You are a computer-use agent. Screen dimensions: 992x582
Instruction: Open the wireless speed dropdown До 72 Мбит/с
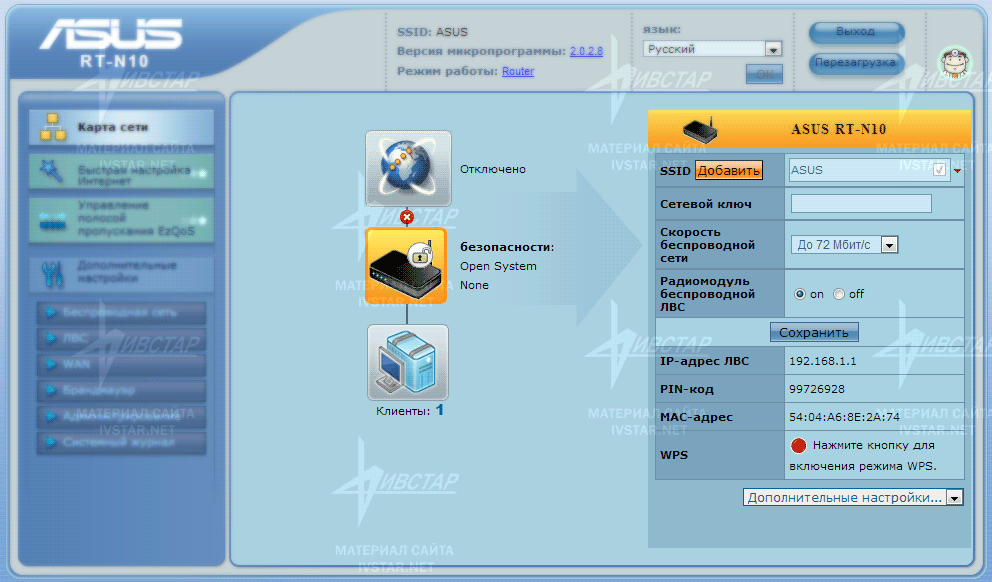click(845, 245)
